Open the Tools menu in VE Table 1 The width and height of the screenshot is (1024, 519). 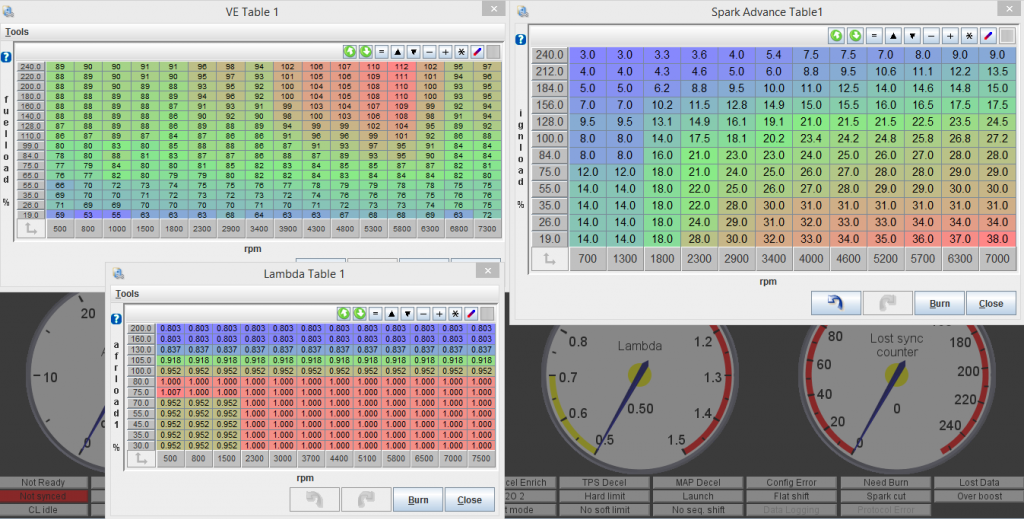click(17, 32)
